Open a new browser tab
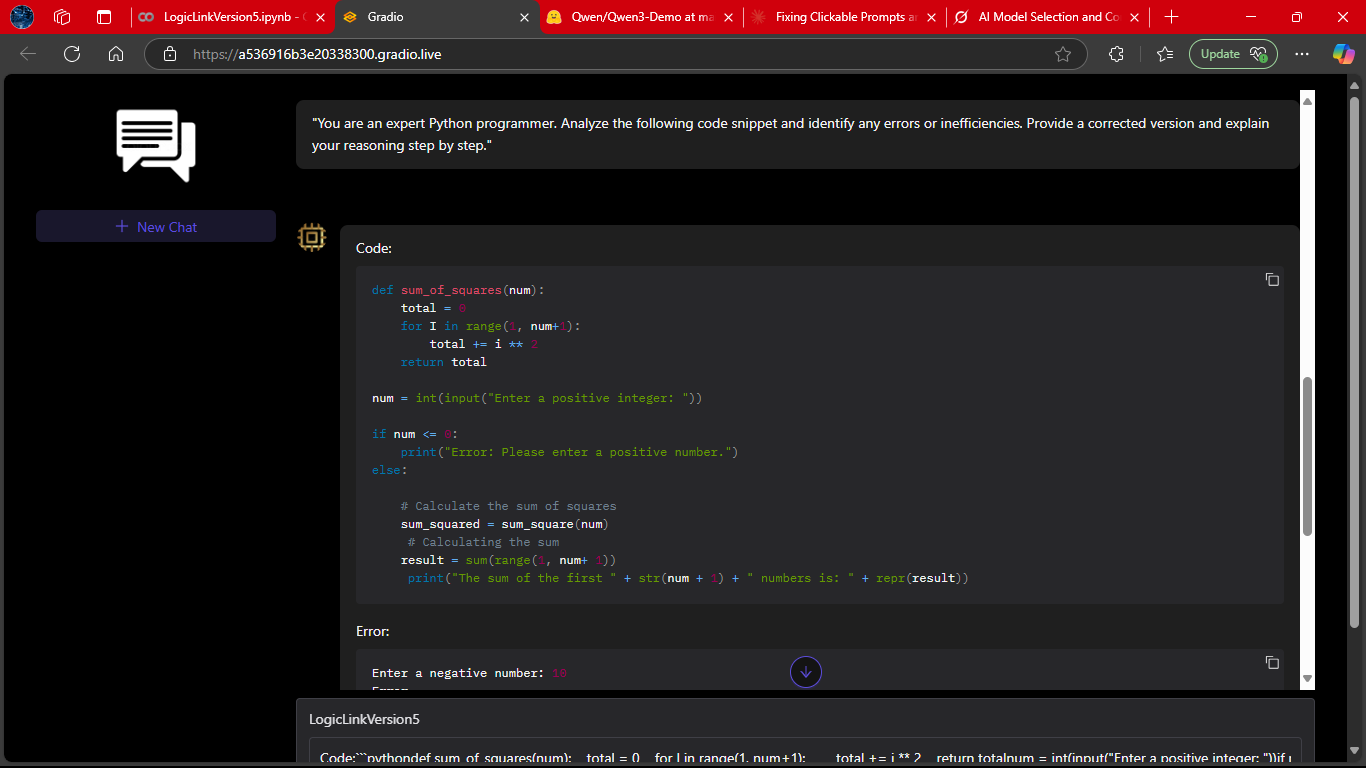The width and height of the screenshot is (1366, 768). coord(1172,17)
